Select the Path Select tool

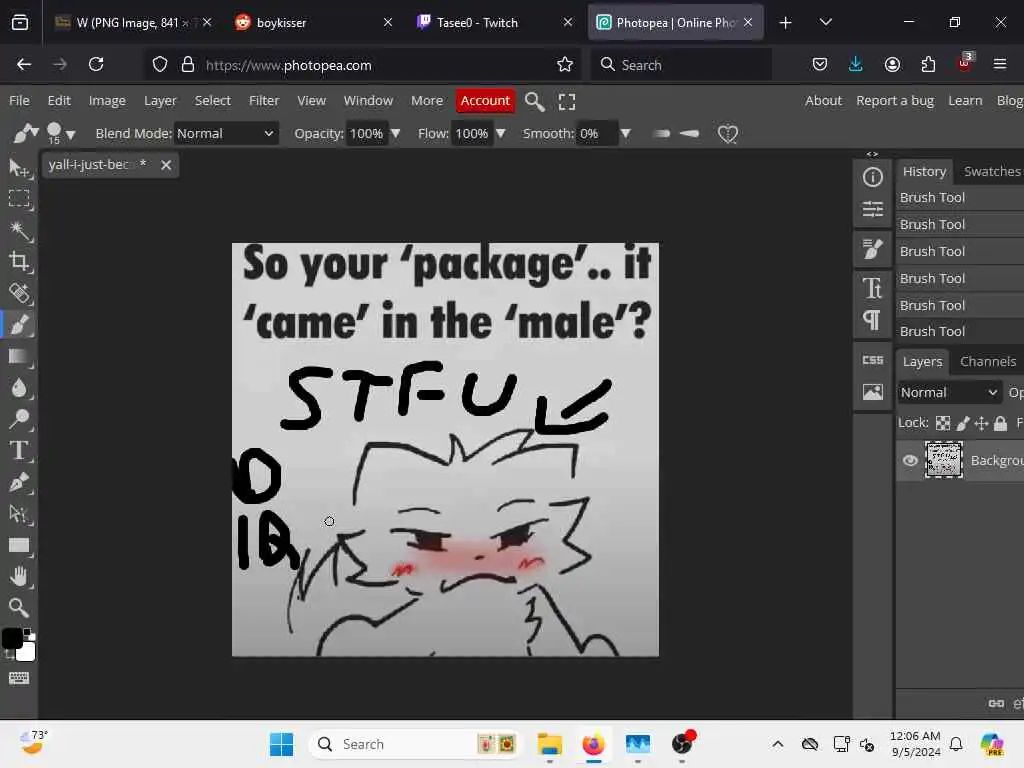click(x=19, y=513)
